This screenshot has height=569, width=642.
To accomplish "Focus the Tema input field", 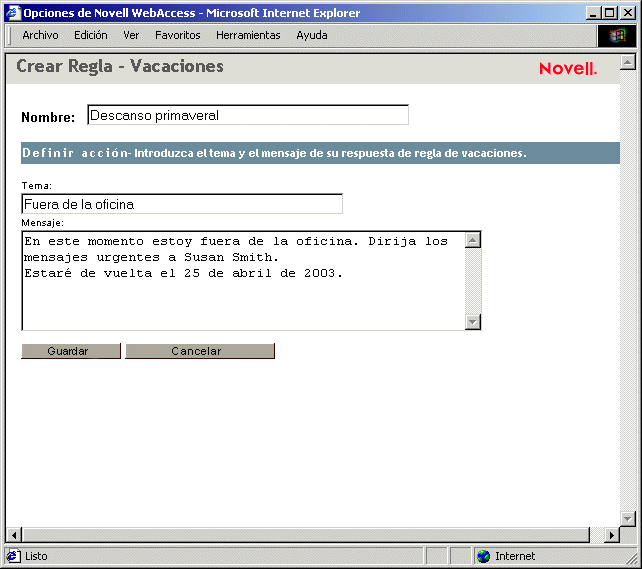I will pos(182,204).
